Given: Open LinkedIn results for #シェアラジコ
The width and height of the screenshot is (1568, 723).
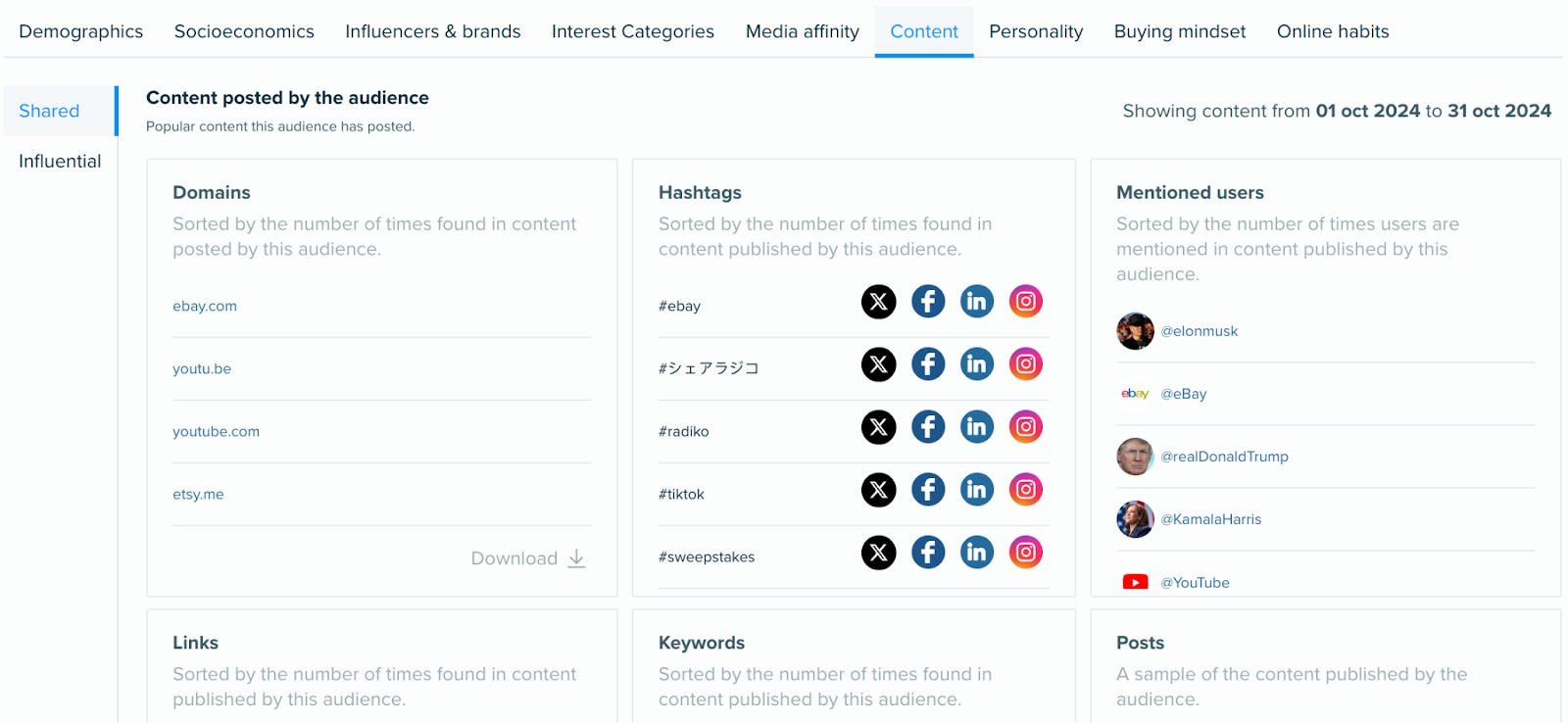Looking at the screenshot, I should tap(976, 363).
